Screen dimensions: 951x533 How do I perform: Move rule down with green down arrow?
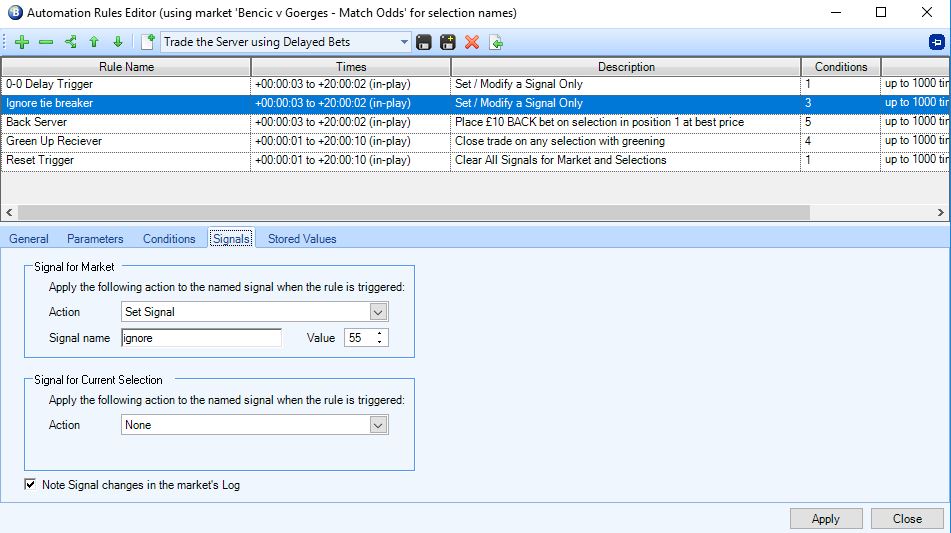pyautogui.click(x=118, y=42)
